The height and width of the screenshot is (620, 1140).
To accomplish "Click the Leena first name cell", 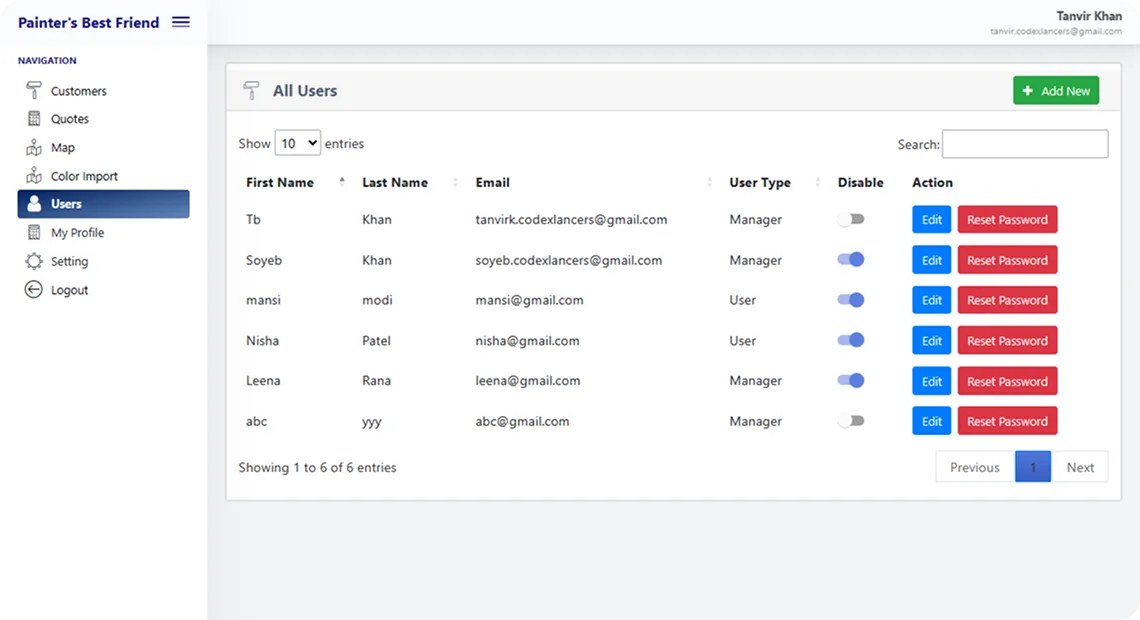I will pyautogui.click(x=263, y=381).
